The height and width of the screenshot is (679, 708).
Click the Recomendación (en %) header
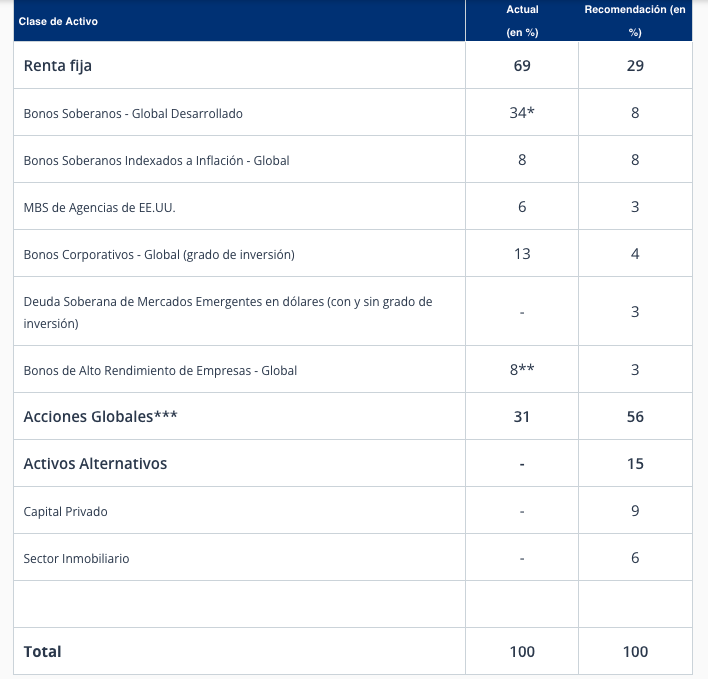[x=635, y=21]
